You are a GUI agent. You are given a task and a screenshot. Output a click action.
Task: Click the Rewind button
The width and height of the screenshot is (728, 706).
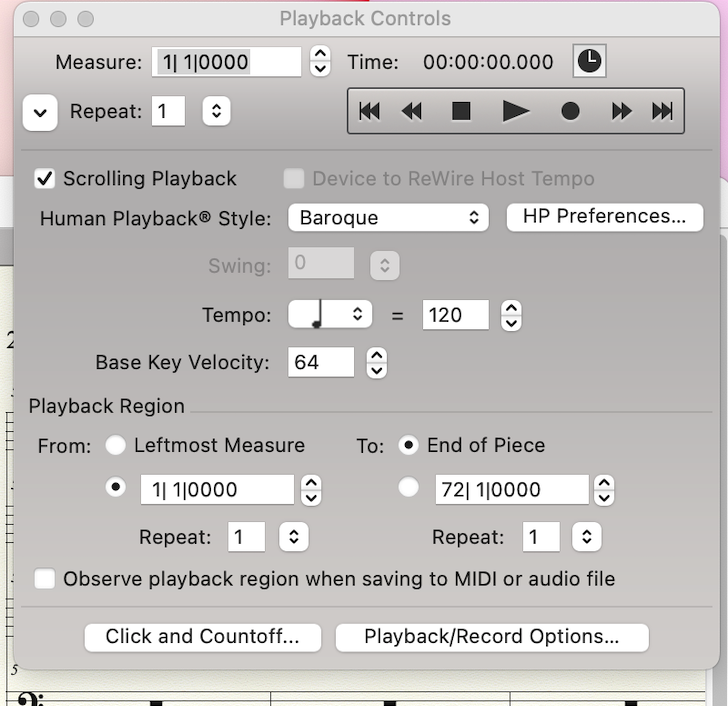point(412,111)
